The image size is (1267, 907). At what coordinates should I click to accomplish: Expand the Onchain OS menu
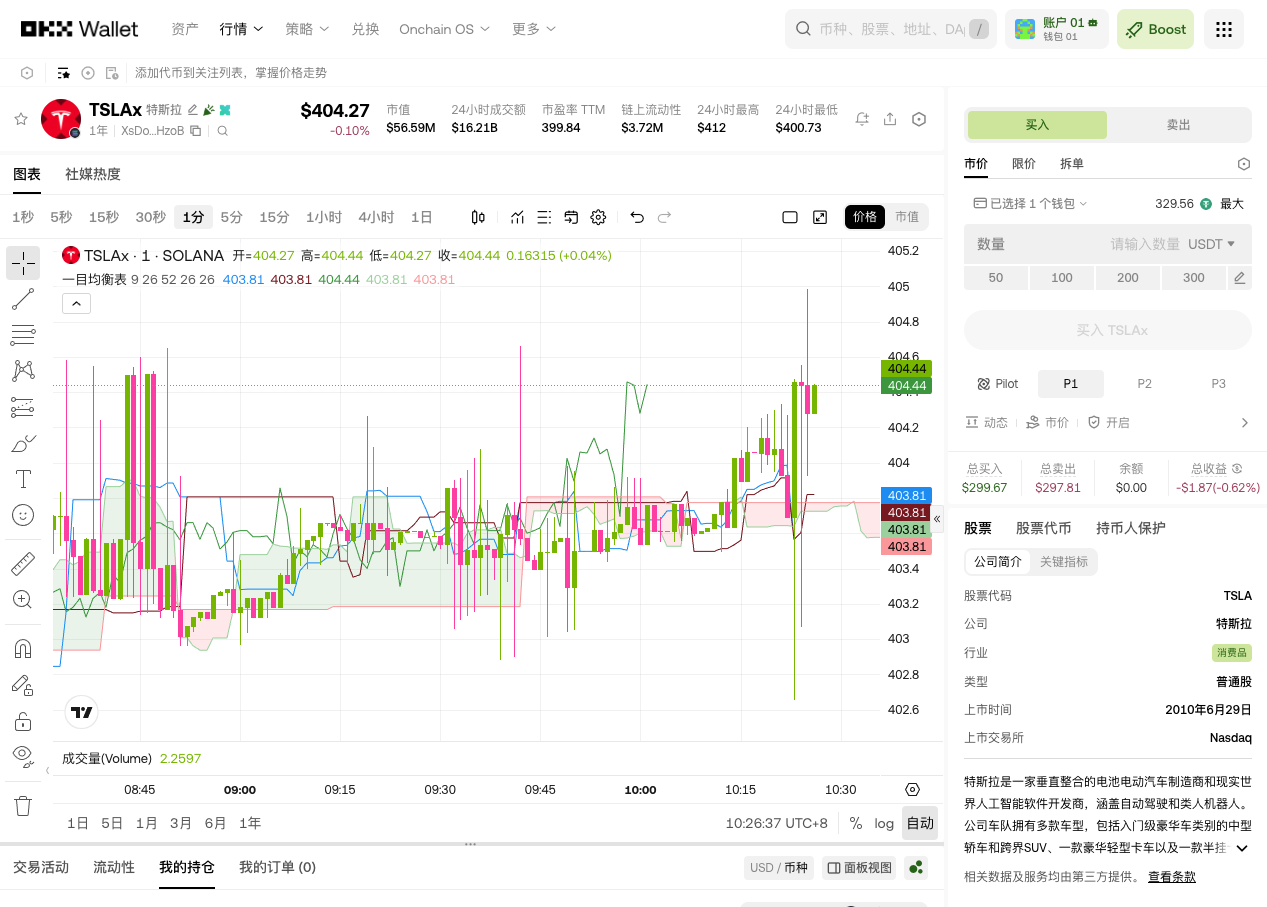[445, 29]
